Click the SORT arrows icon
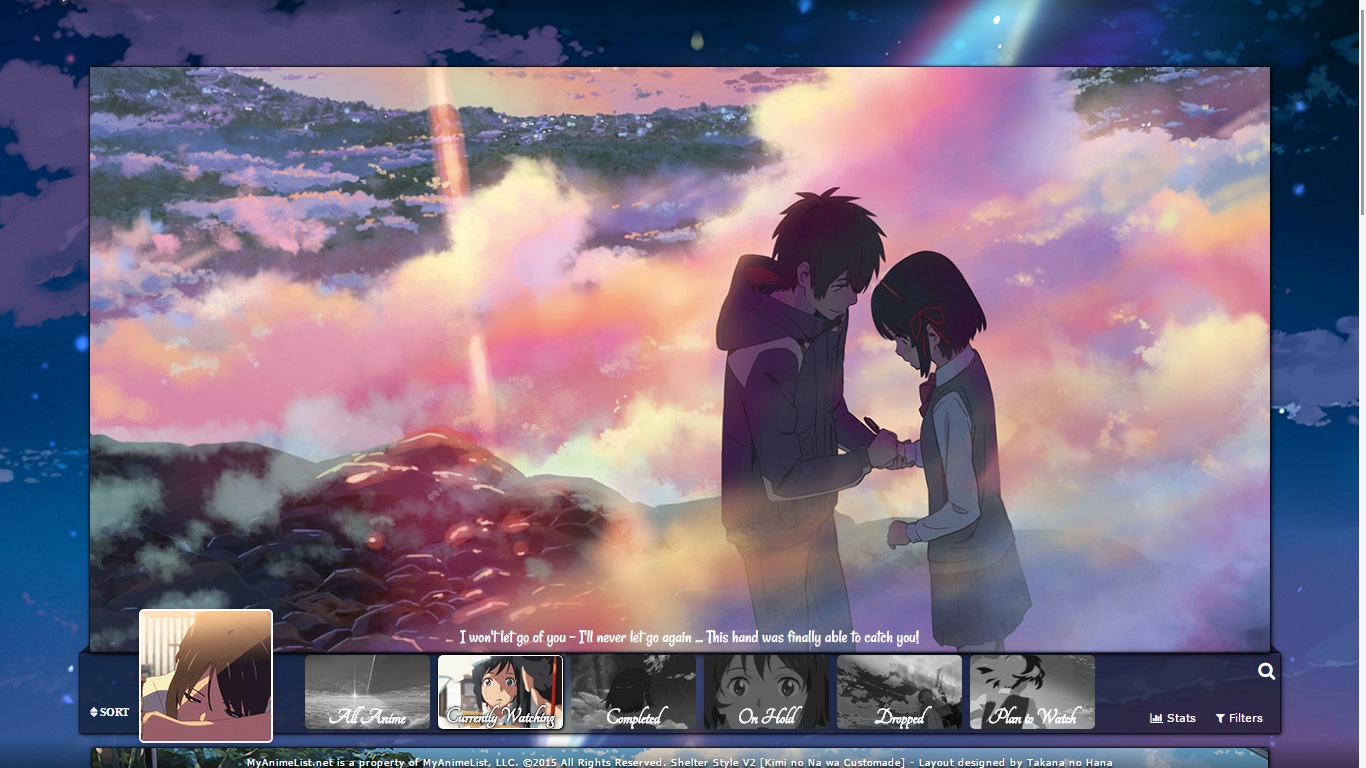Image resolution: width=1366 pixels, height=768 pixels. 94,712
